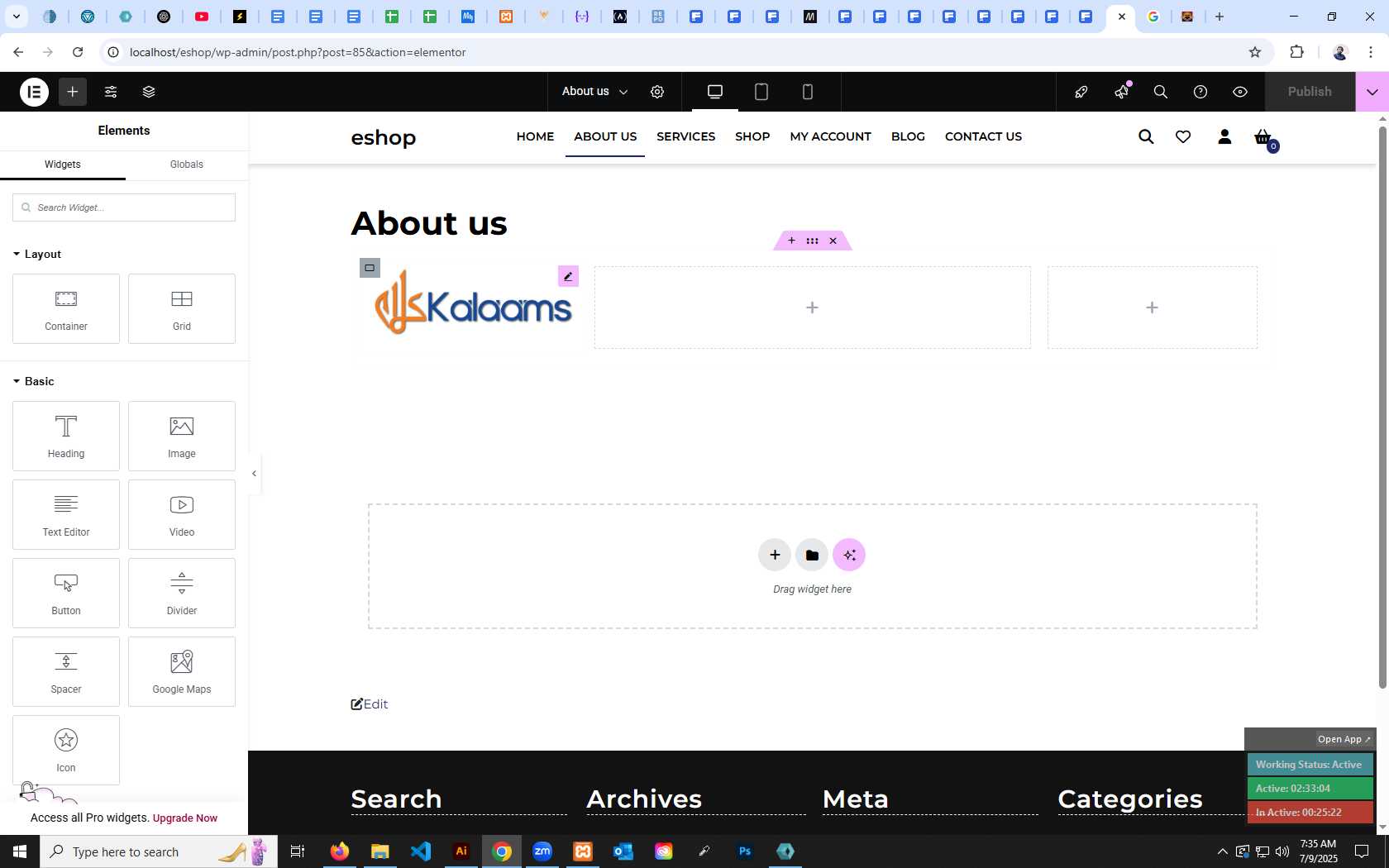Click the Publish button
The image size is (1389, 868).
click(1310, 92)
